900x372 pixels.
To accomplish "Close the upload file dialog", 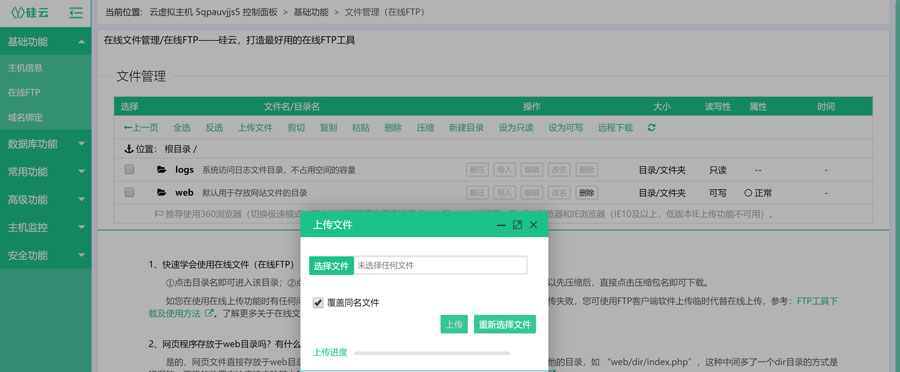I will click(533, 225).
